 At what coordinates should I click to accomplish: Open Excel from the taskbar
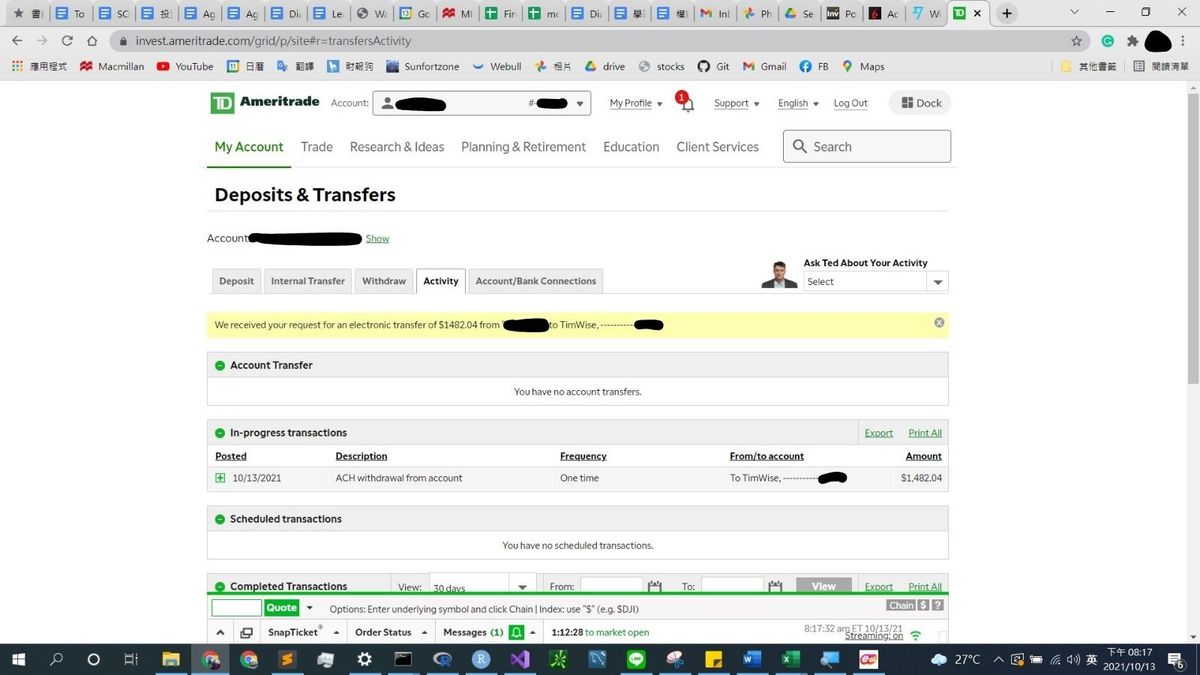point(789,660)
